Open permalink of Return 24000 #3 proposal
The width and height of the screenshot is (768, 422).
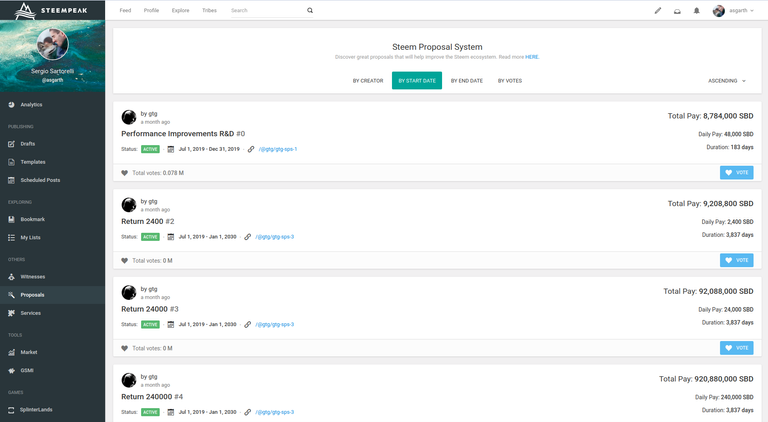coord(275,325)
